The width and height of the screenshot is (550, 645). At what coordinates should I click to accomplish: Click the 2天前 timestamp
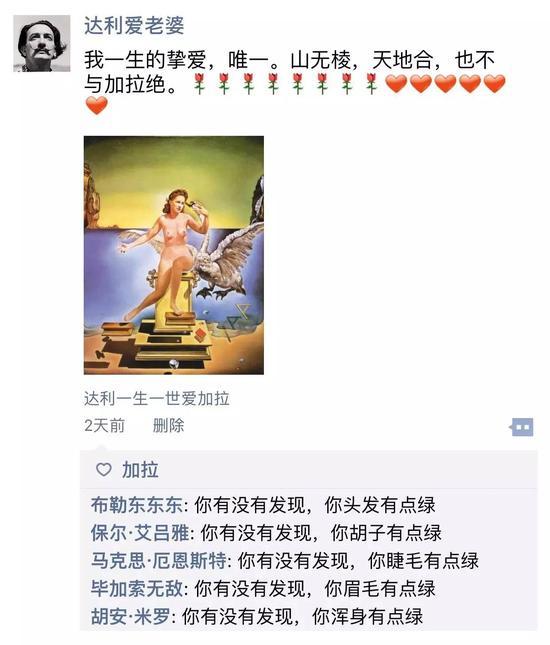[104, 425]
